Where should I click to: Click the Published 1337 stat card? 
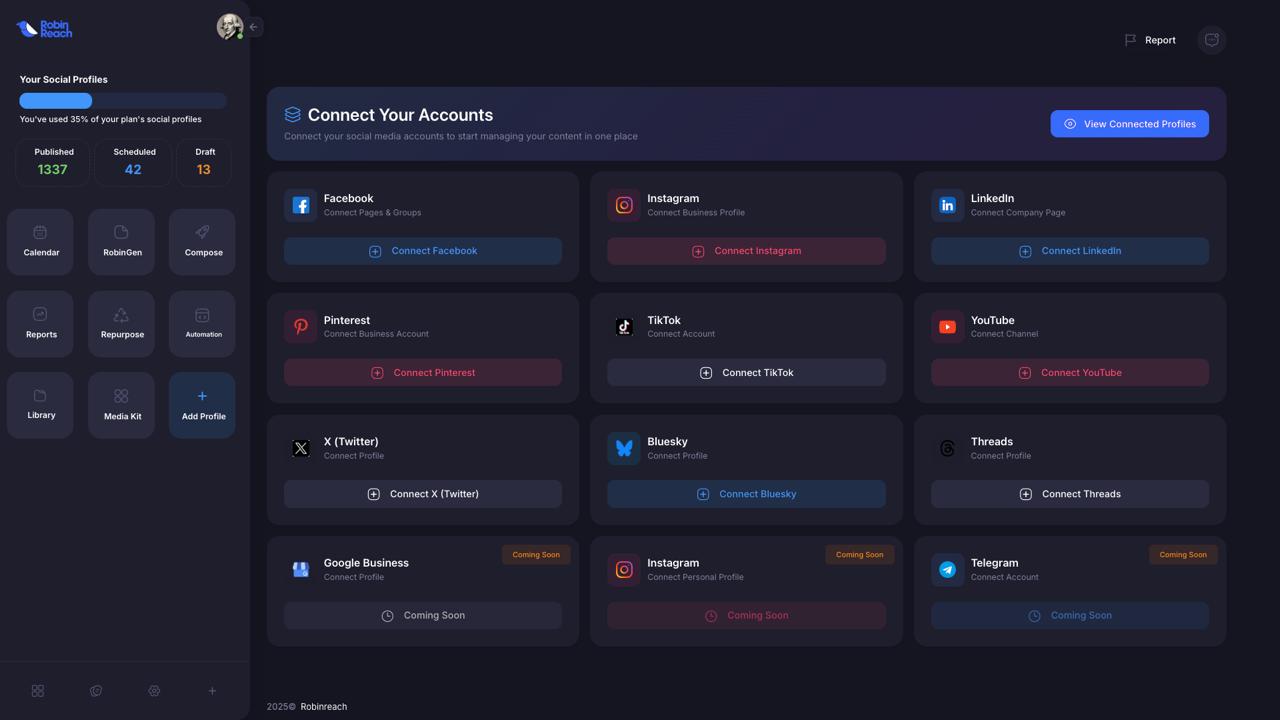53,163
